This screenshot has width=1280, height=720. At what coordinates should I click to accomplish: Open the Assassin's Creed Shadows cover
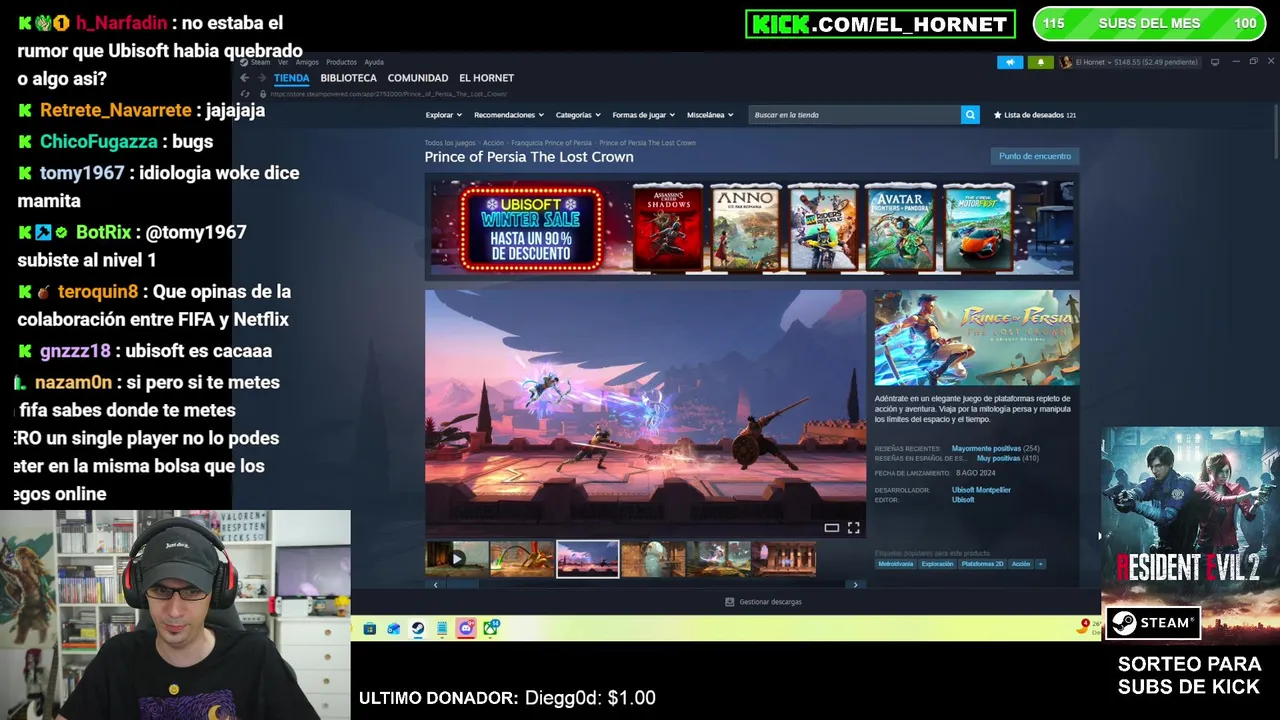[668, 227]
